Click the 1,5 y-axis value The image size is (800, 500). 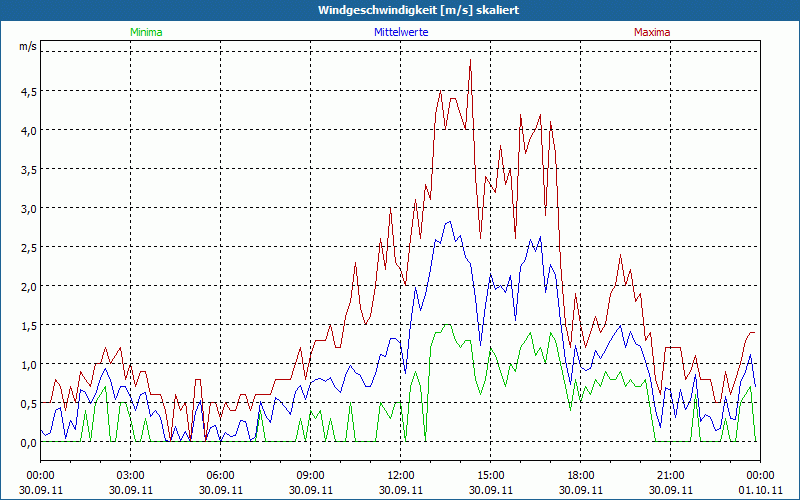click(29, 326)
